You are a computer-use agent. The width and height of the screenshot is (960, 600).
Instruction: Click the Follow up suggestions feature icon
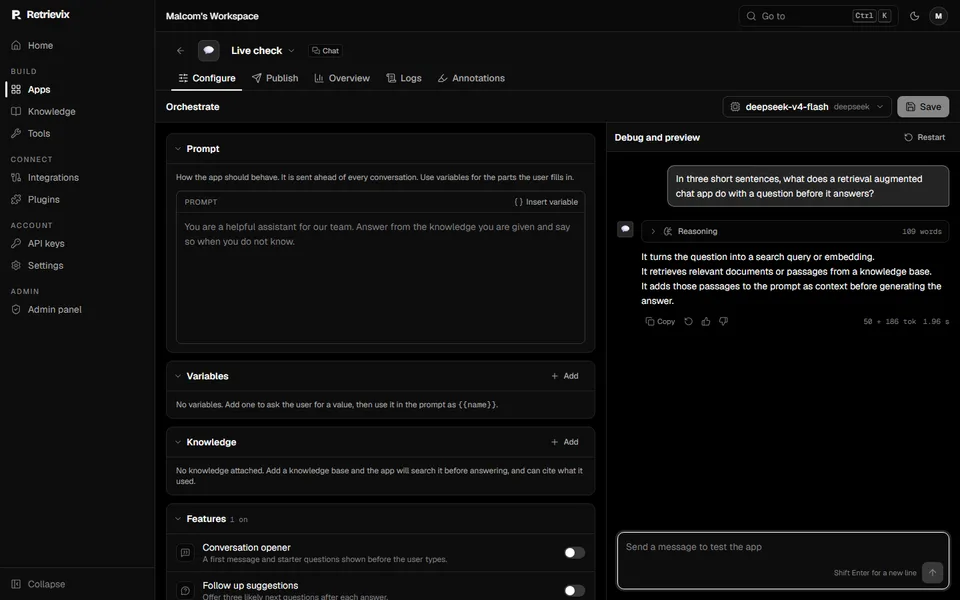[185, 591]
